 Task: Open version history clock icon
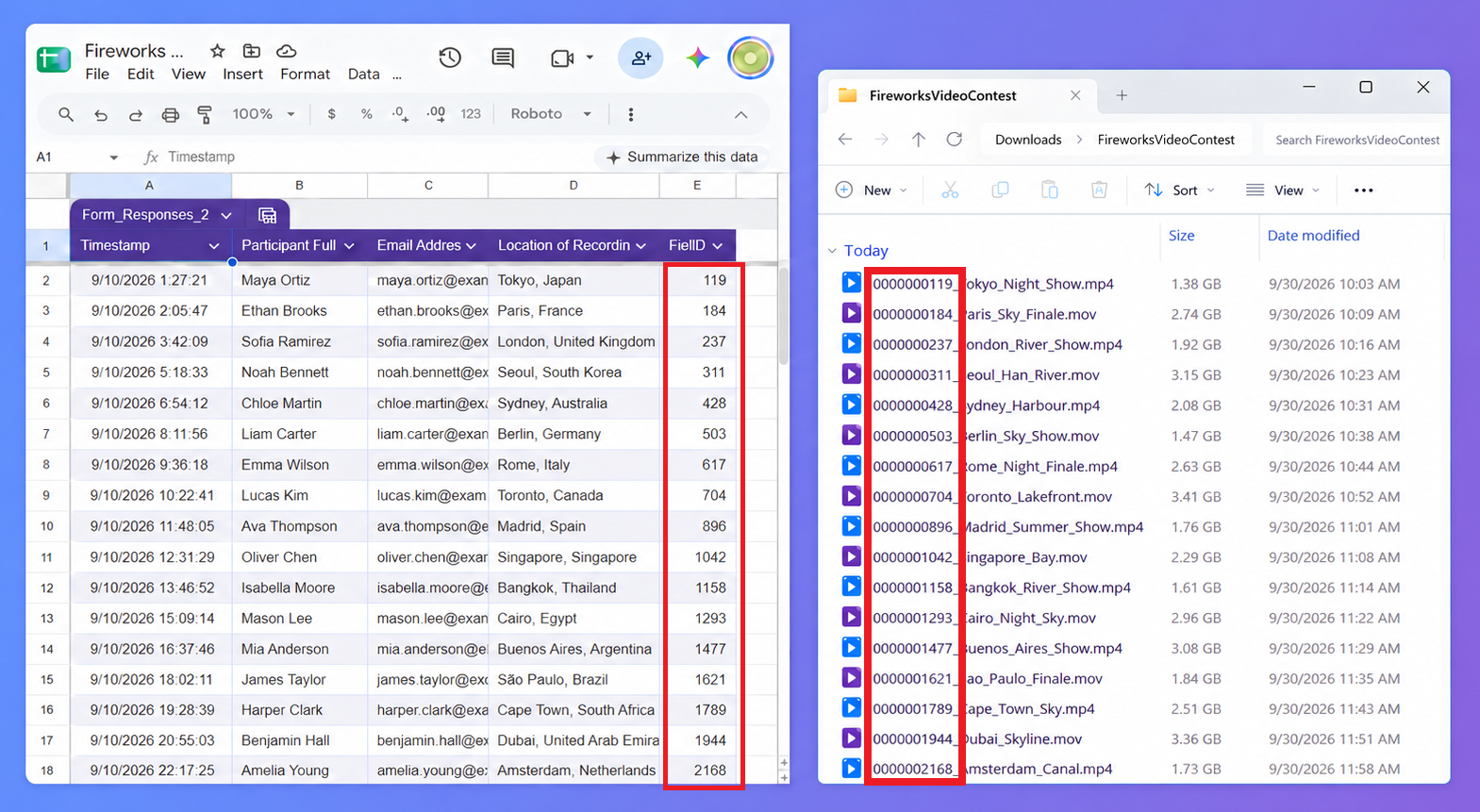[x=450, y=58]
